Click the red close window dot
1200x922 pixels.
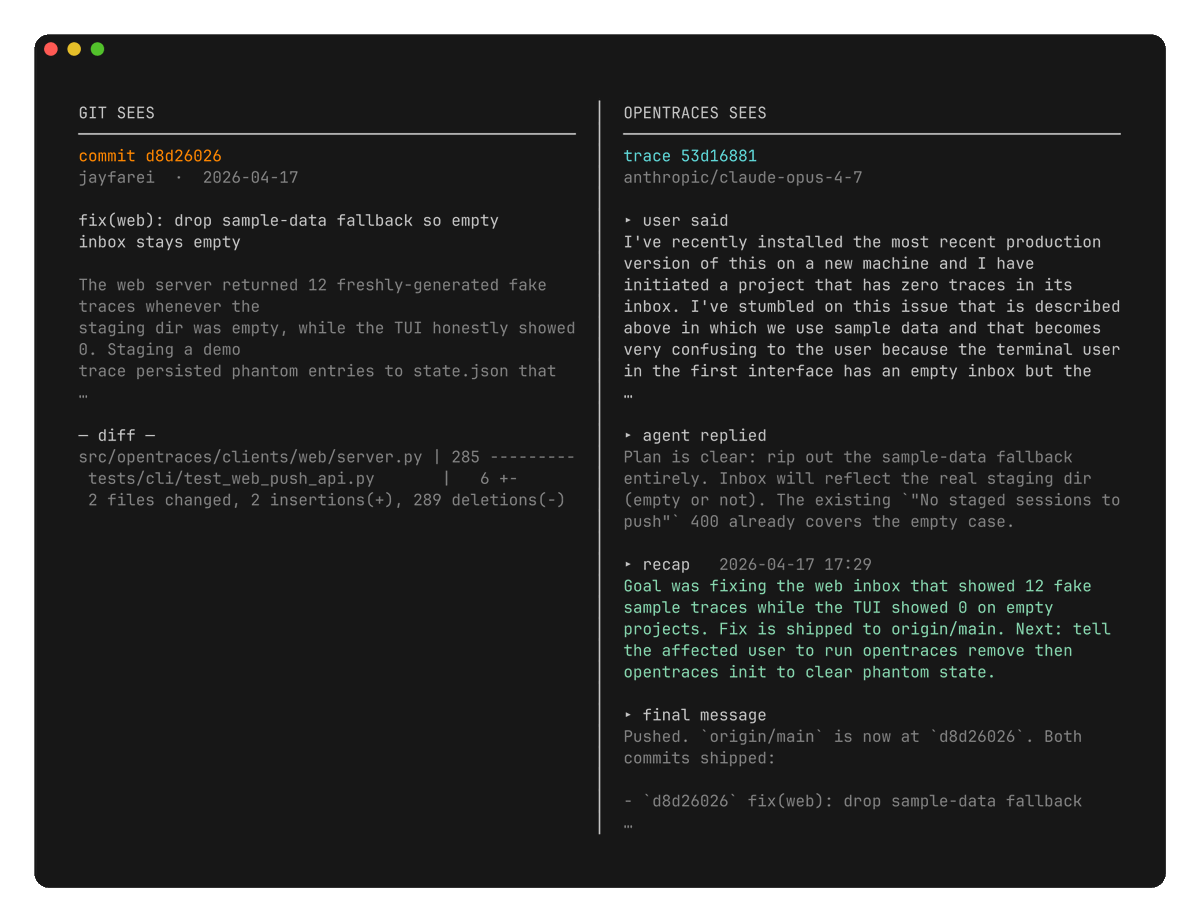coord(51,49)
